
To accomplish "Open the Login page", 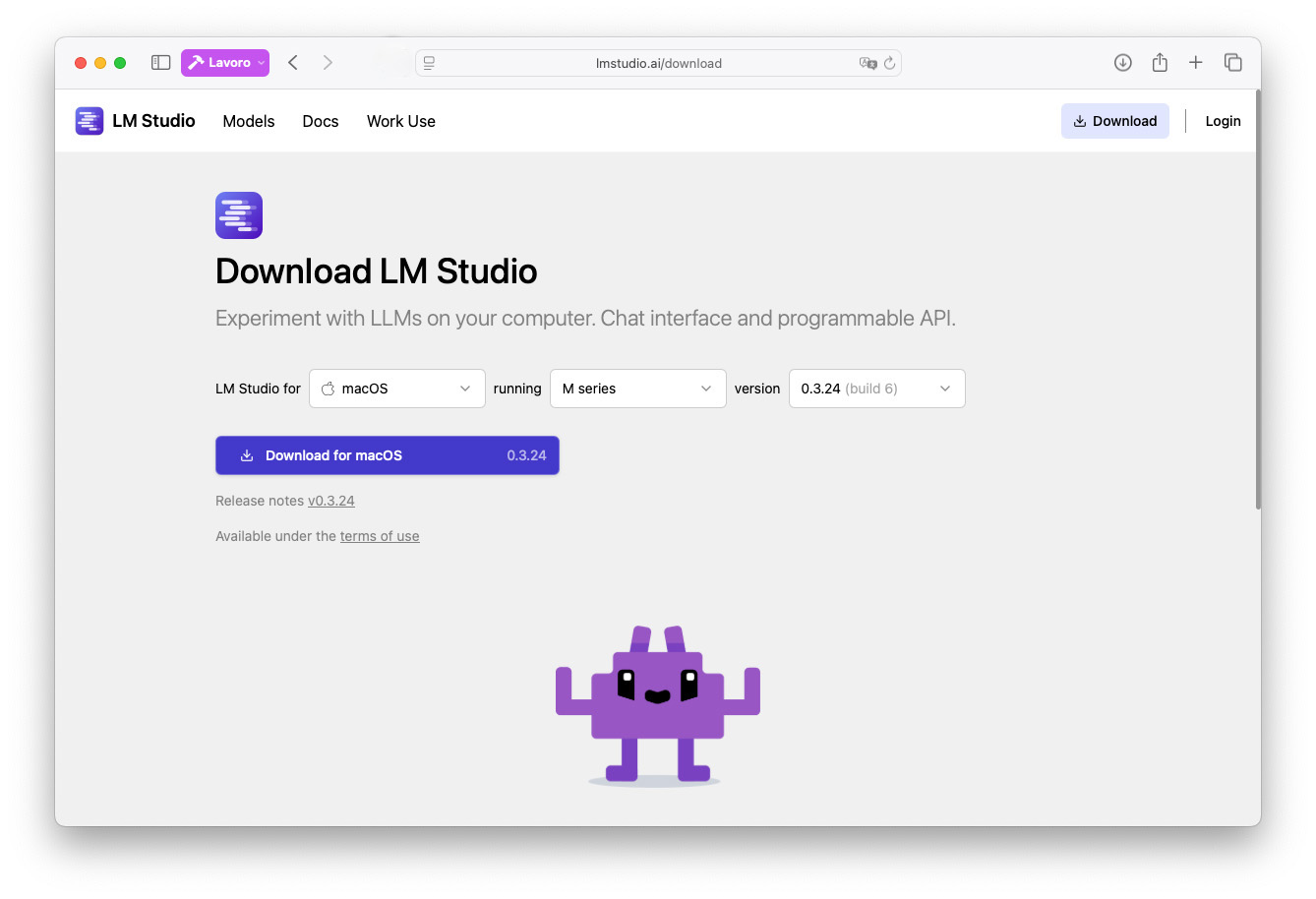I will coord(1223,121).
